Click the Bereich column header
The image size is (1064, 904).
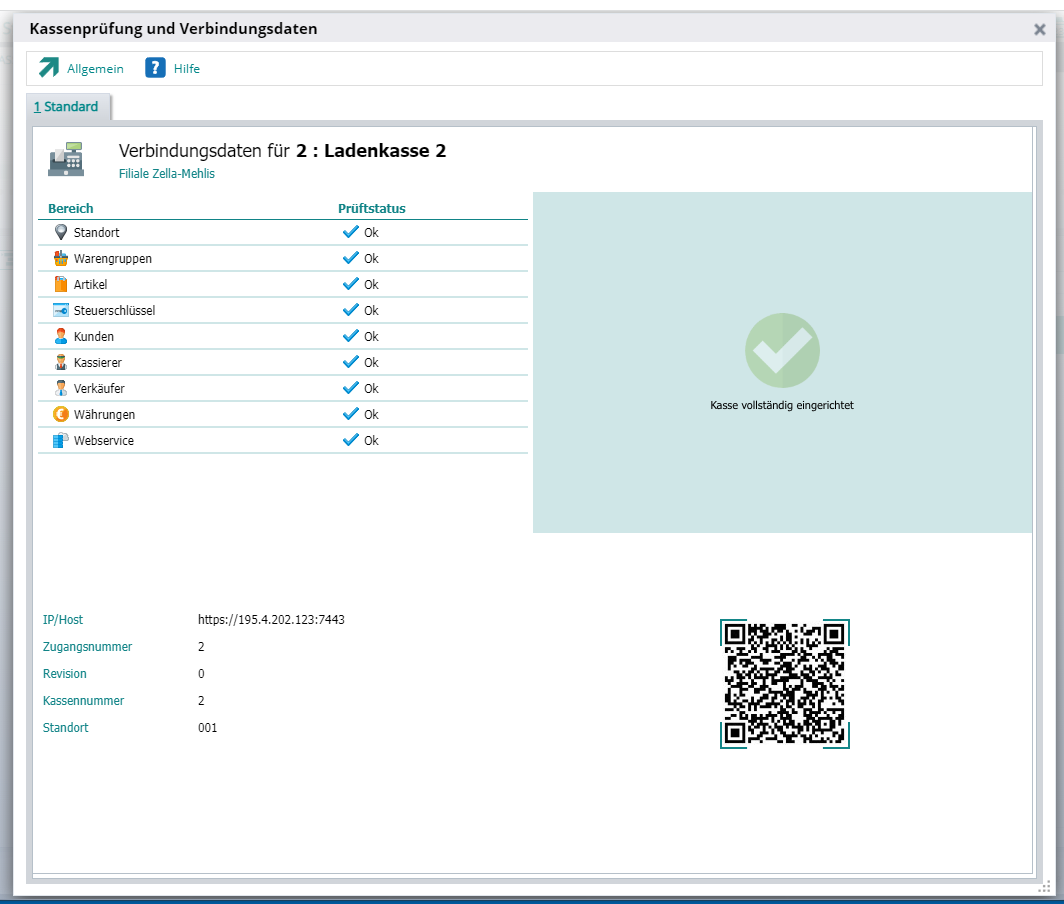[70, 209]
